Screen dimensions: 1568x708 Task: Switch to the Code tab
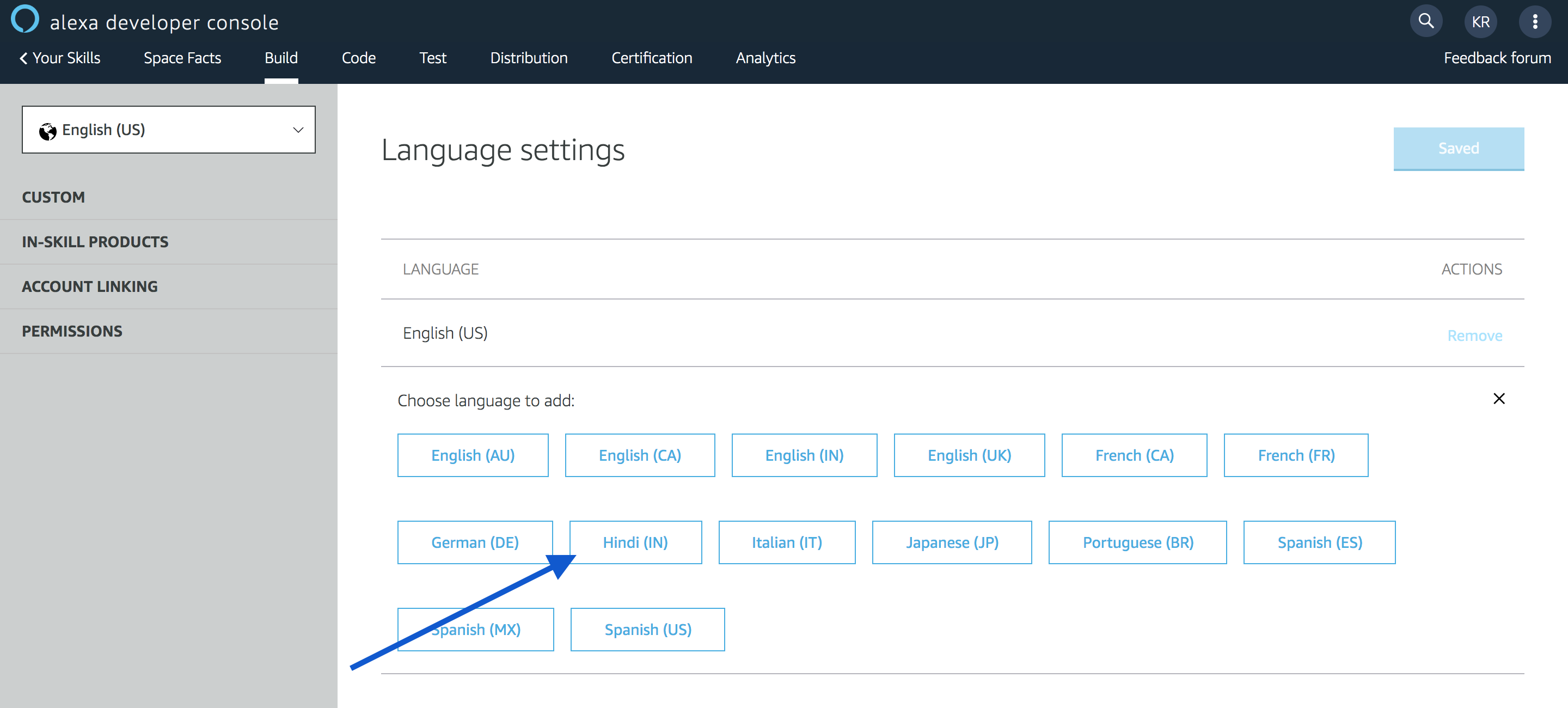tap(359, 58)
